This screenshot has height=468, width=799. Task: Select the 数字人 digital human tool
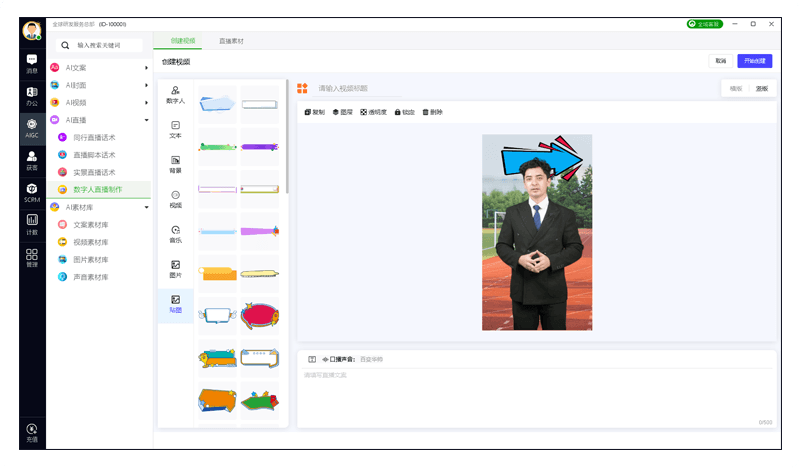pos(175,95)
